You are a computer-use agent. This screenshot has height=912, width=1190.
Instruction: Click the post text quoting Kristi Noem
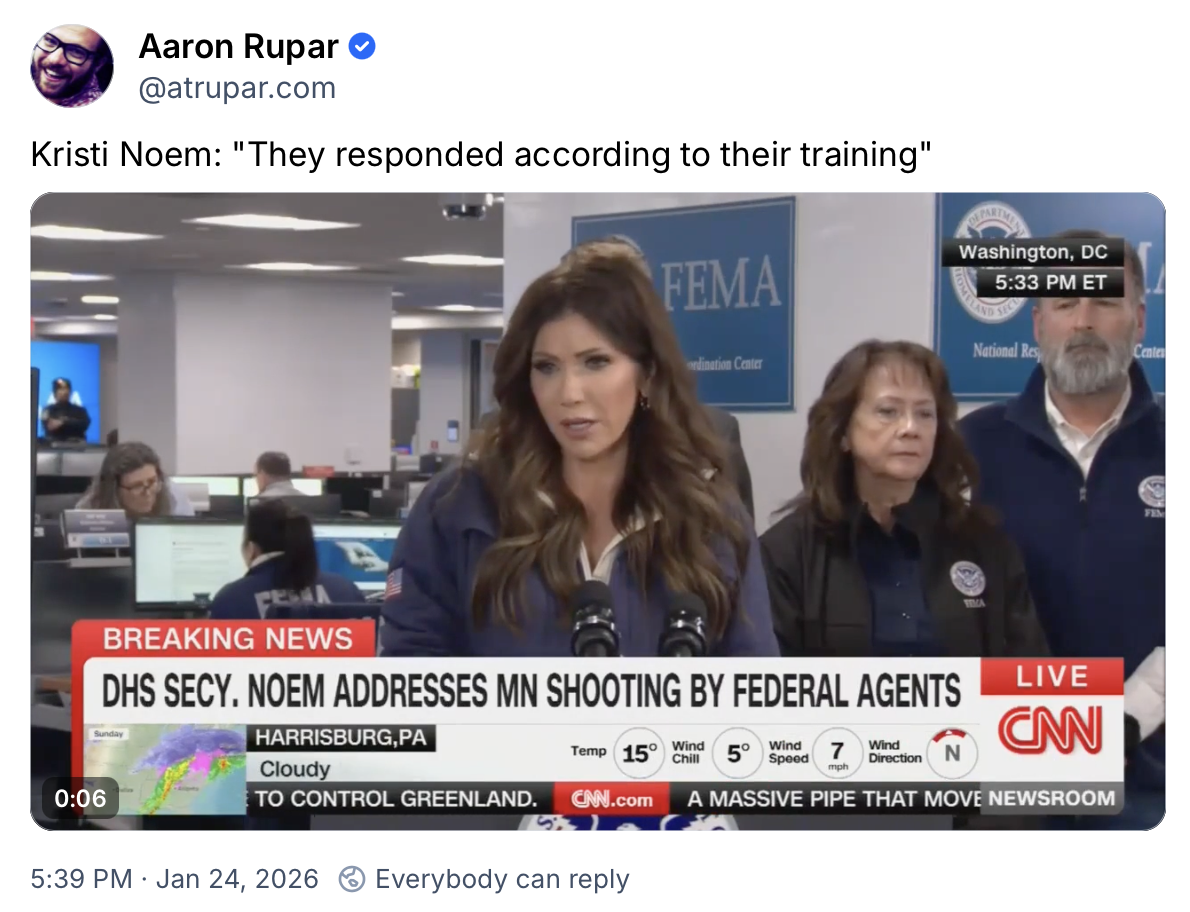coord(480,155)
